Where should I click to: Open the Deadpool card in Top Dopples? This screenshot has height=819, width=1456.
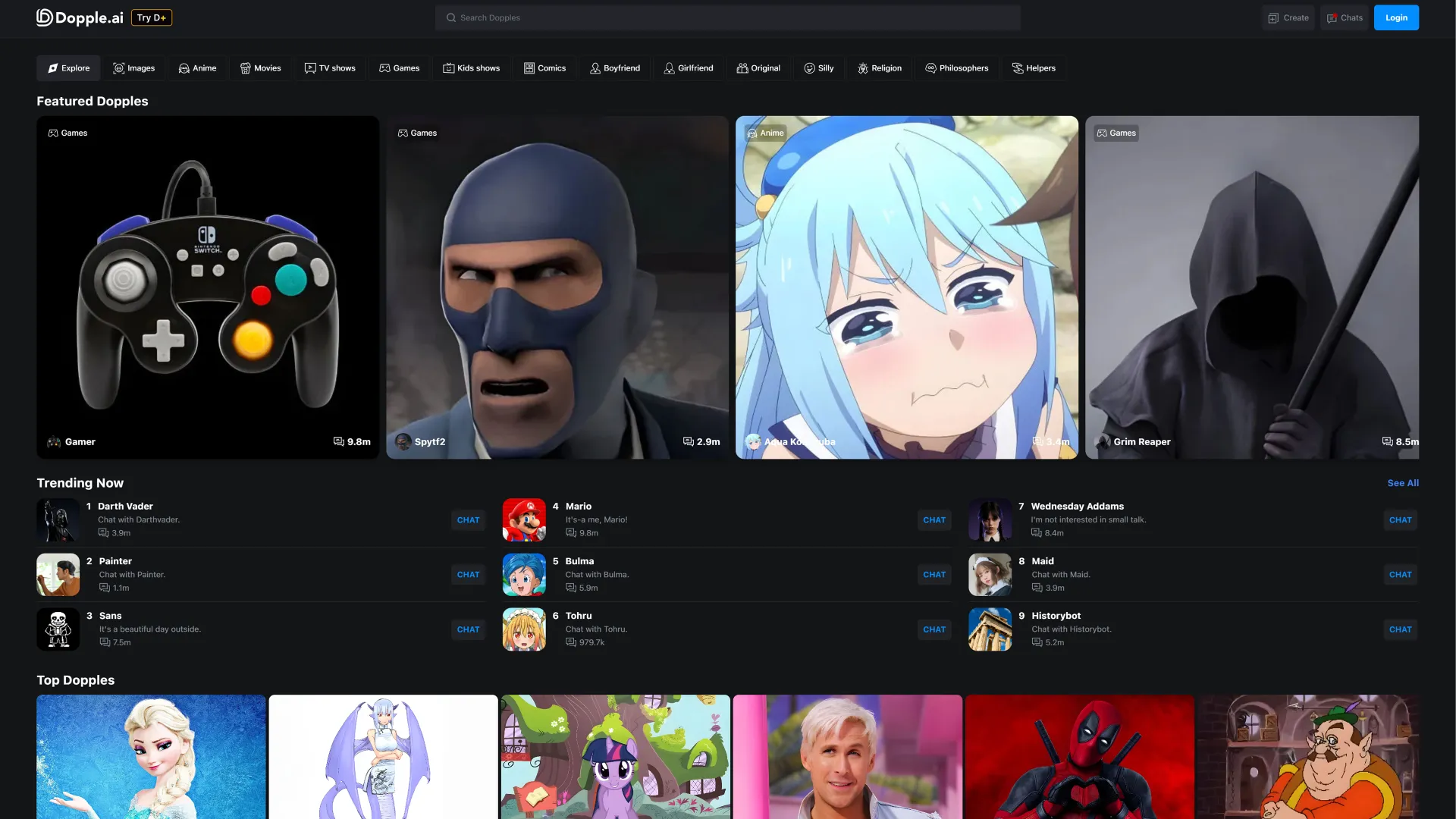[x=1080, y=757]
